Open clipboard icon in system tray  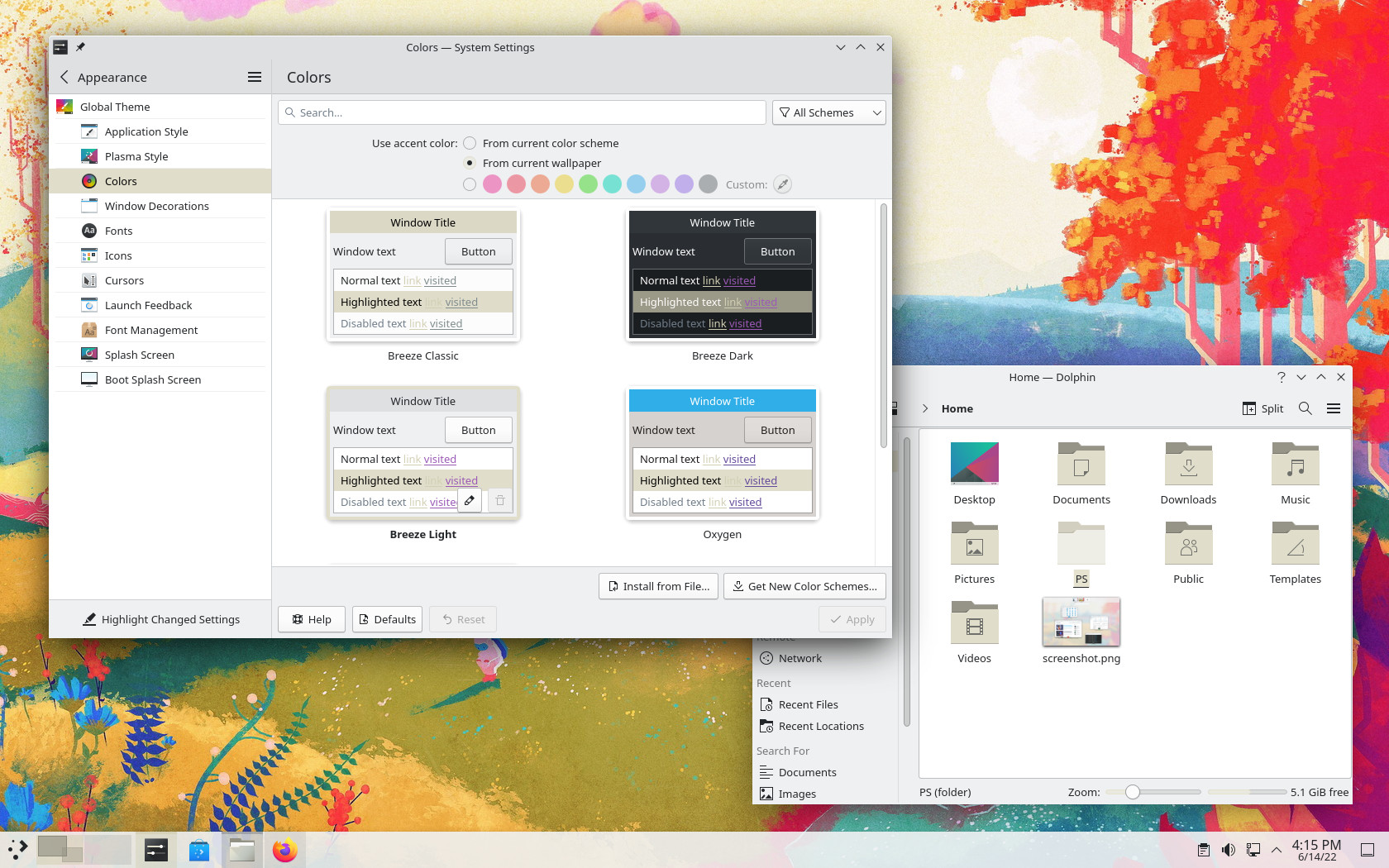[x=1204, y=850]
